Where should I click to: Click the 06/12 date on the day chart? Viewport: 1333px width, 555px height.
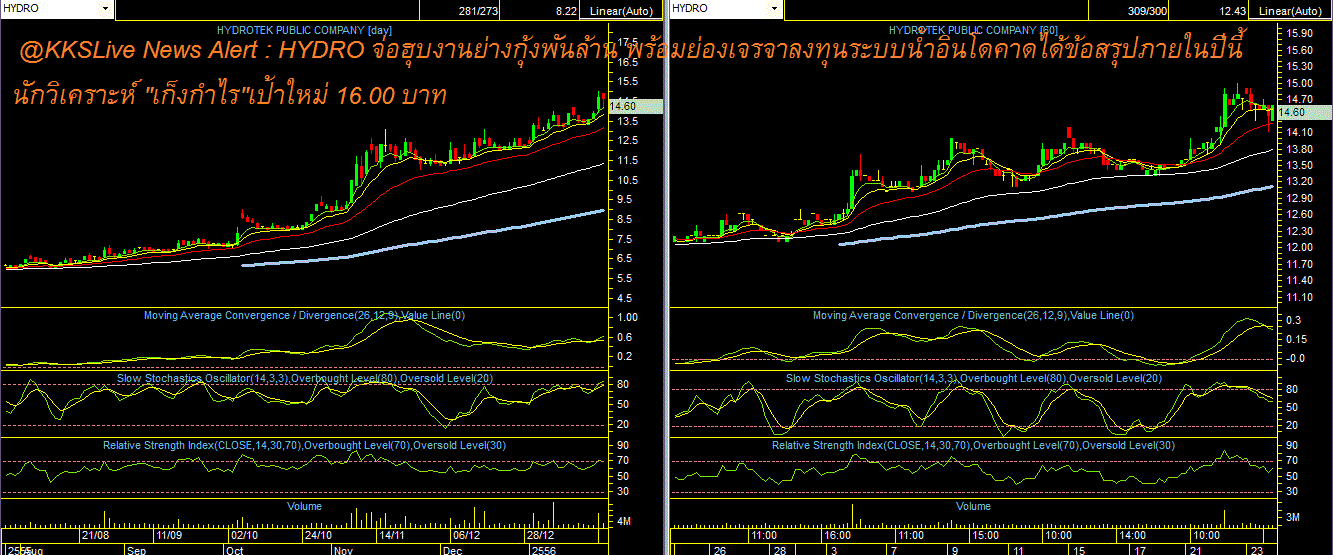pyautogui.click(x=466, y=536)
